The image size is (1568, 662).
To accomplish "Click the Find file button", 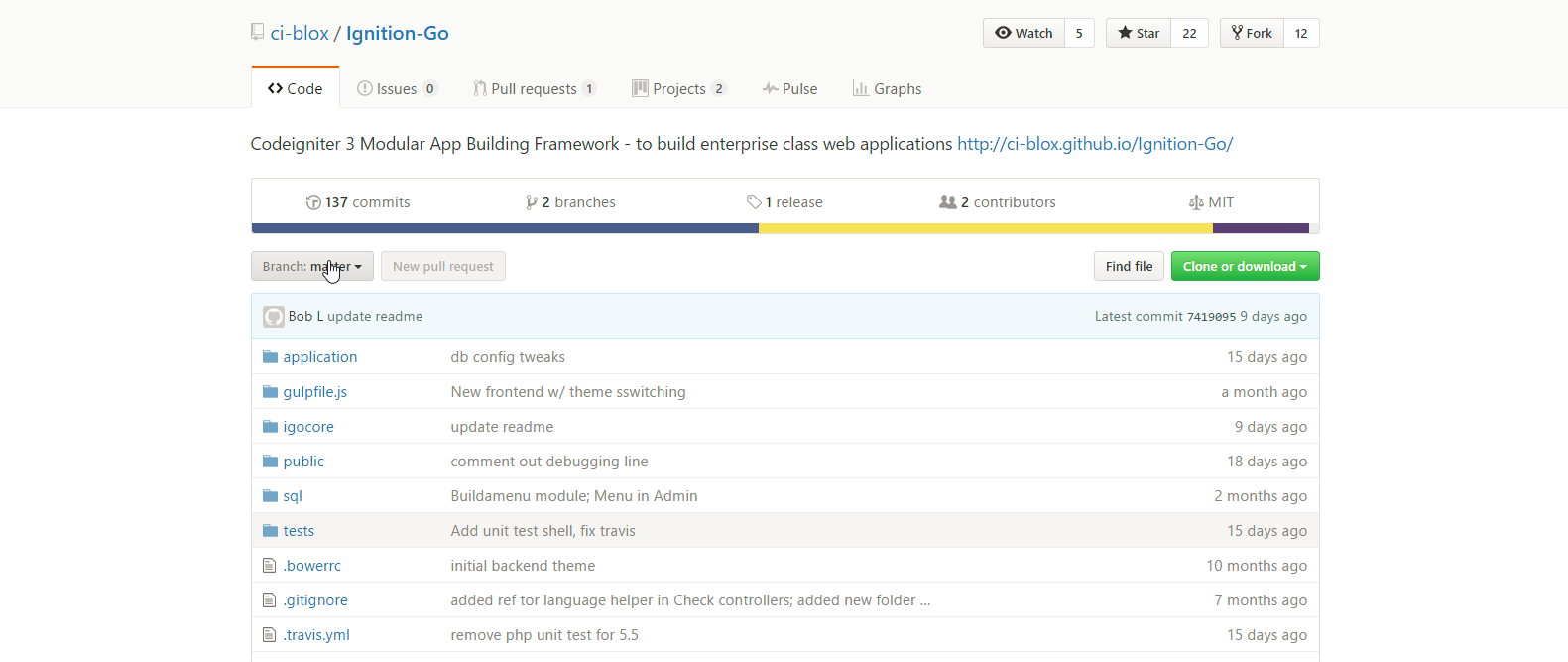I will 1129,266.
